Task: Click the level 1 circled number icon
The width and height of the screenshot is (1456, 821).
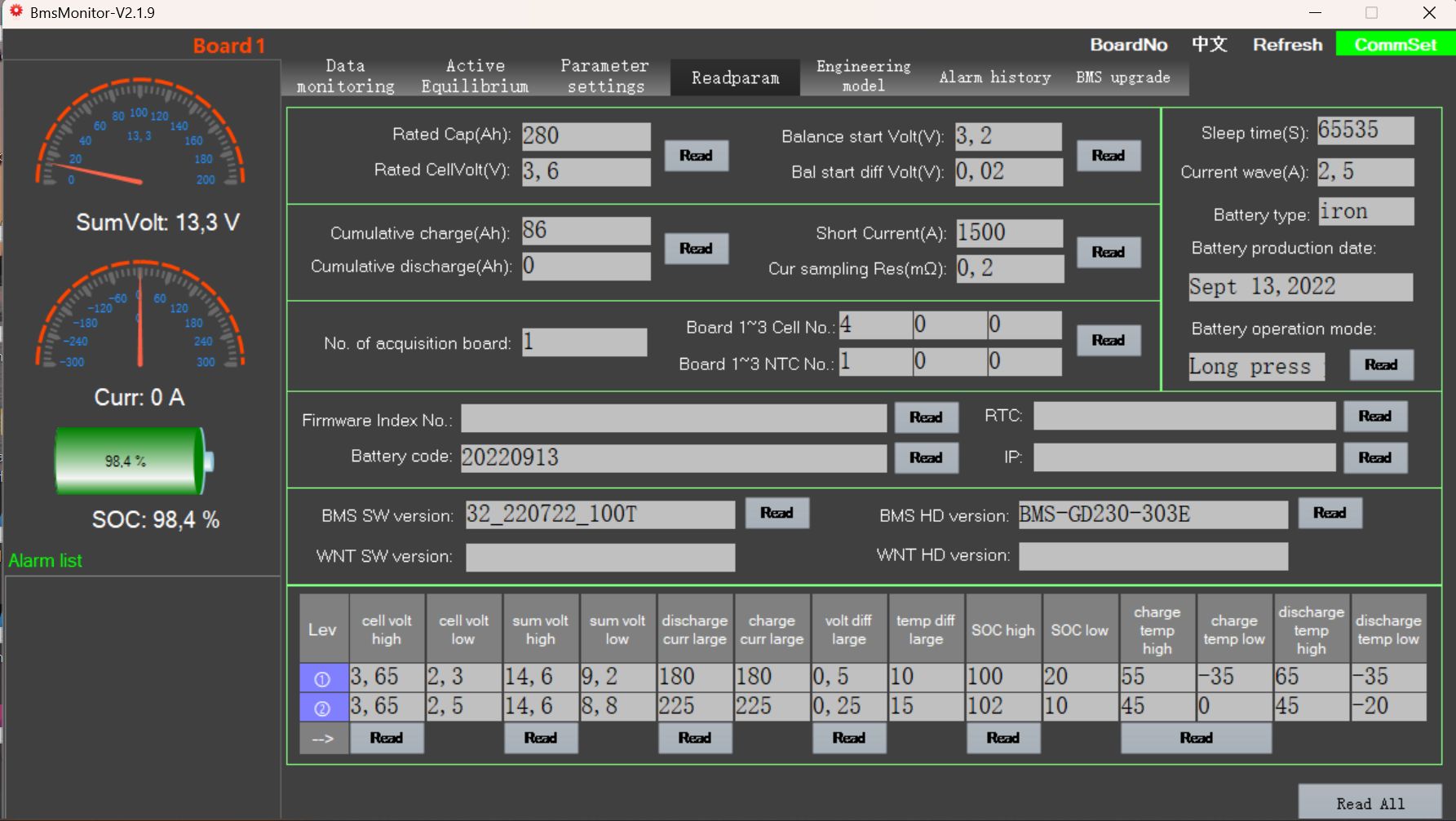Action: tap(322, 678)
